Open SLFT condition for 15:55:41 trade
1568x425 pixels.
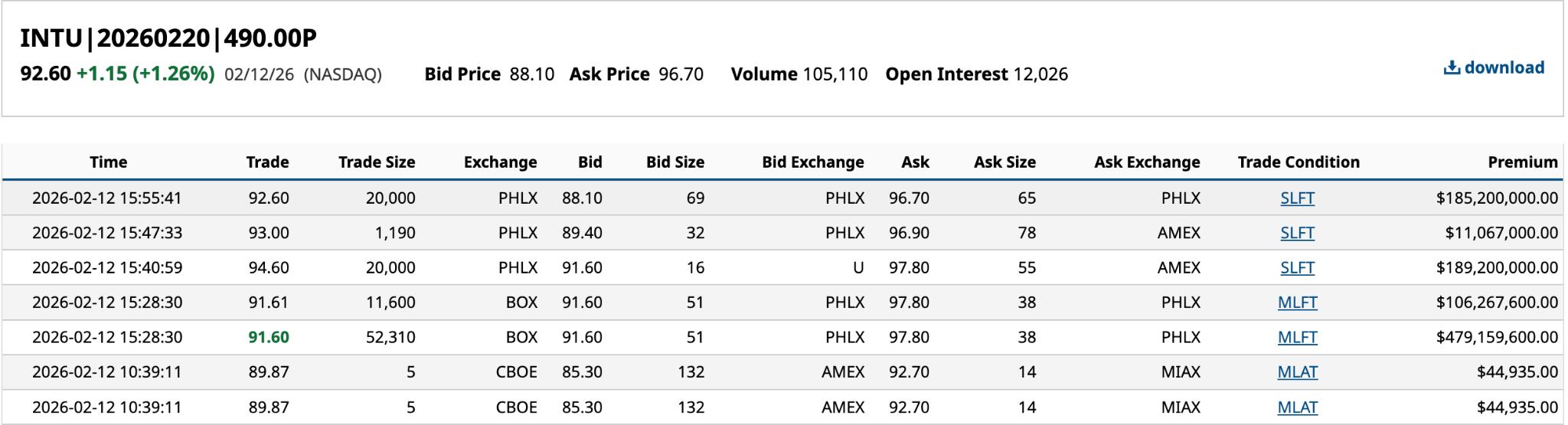(1297, 198)
